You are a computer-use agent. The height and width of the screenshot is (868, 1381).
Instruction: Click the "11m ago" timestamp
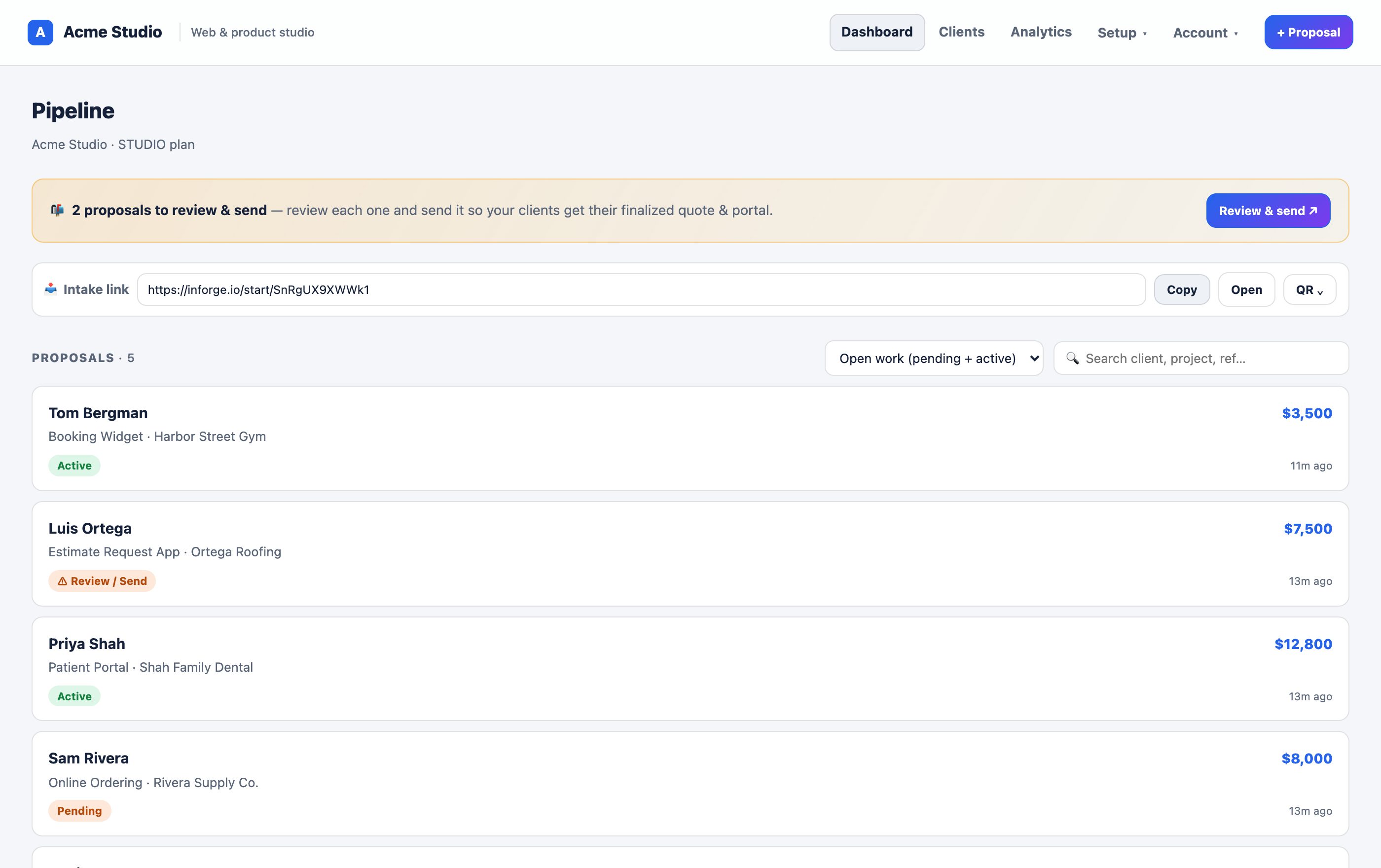pyautogui.click(x=1311, y=466)
